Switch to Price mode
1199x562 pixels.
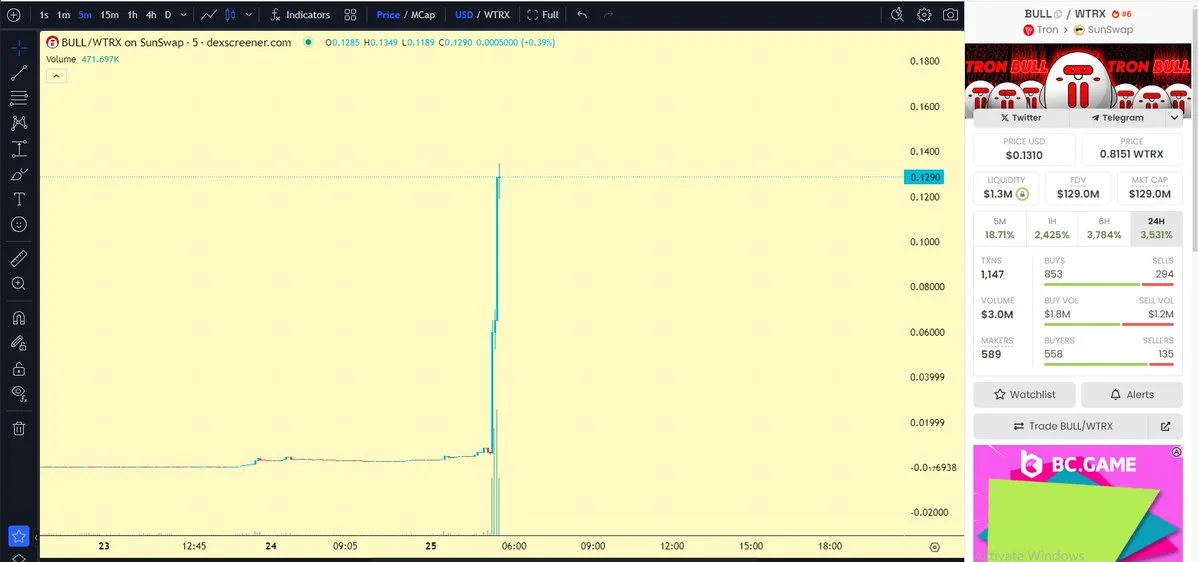tap(388, 15)
